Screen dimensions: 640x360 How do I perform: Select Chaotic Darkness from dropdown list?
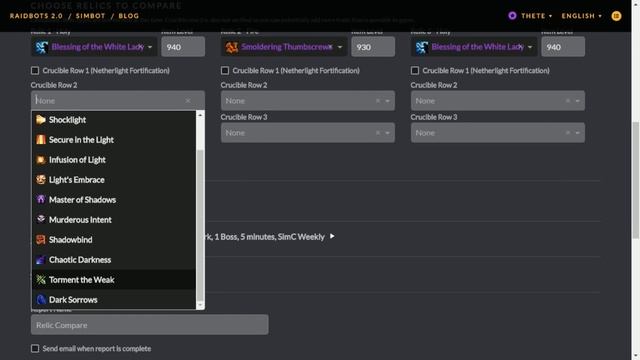pos(114,260)
